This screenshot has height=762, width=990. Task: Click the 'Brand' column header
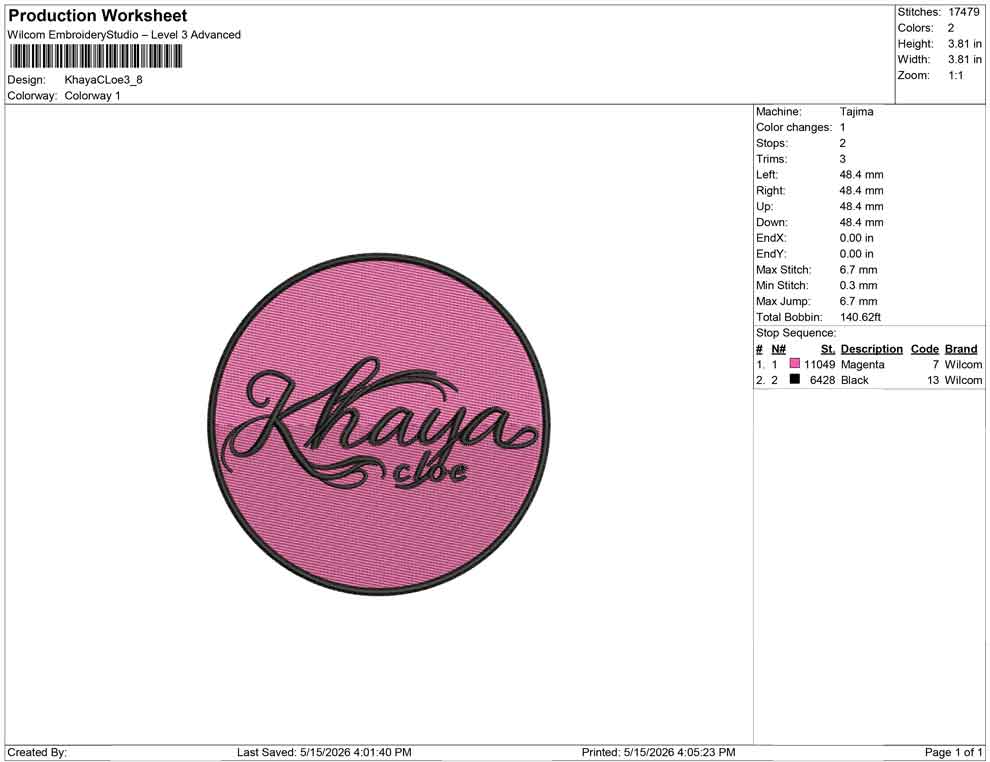(961, 349)
